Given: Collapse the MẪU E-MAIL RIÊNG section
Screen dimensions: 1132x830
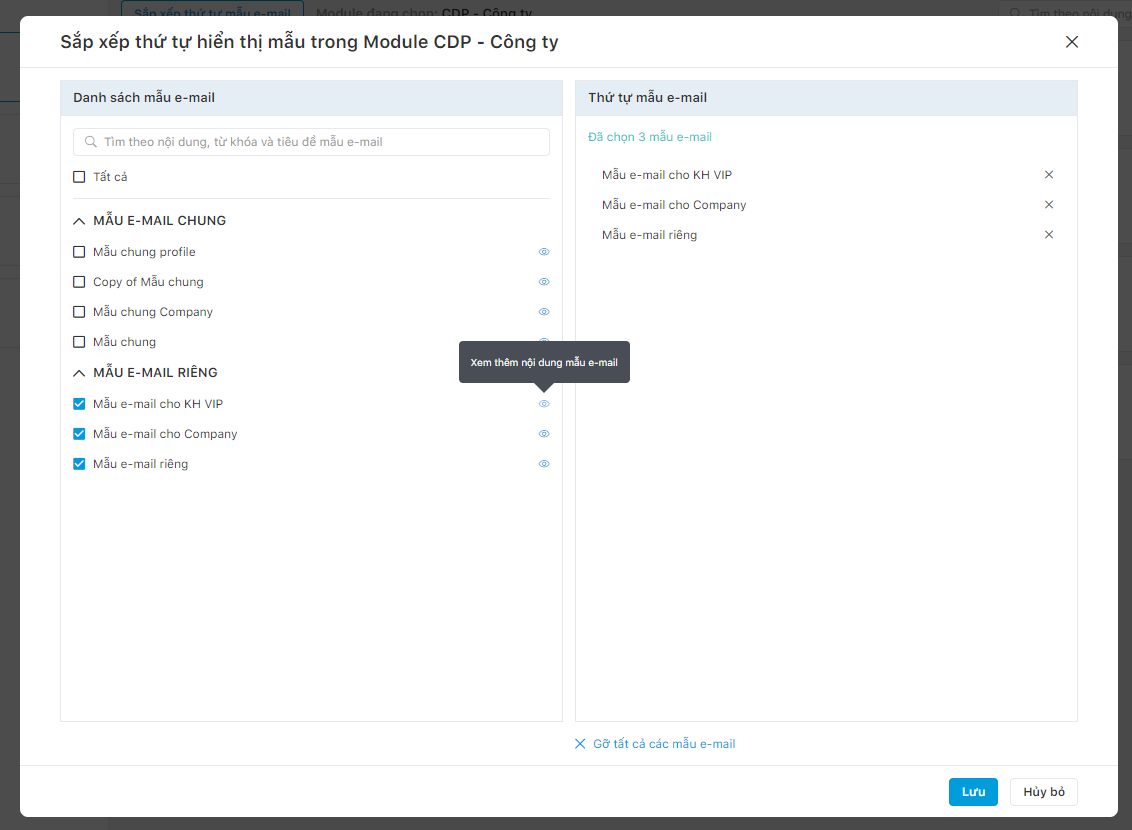Looking at the screenshot, I should tap(80, 373).
